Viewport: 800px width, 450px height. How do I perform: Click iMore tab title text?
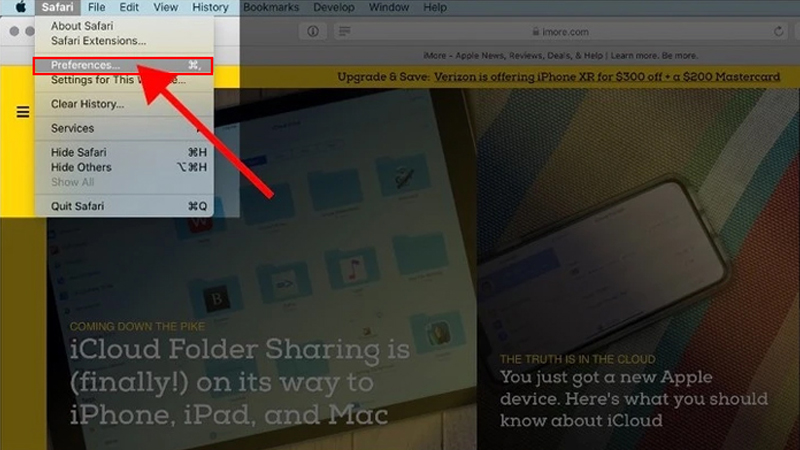click(560, 55)
